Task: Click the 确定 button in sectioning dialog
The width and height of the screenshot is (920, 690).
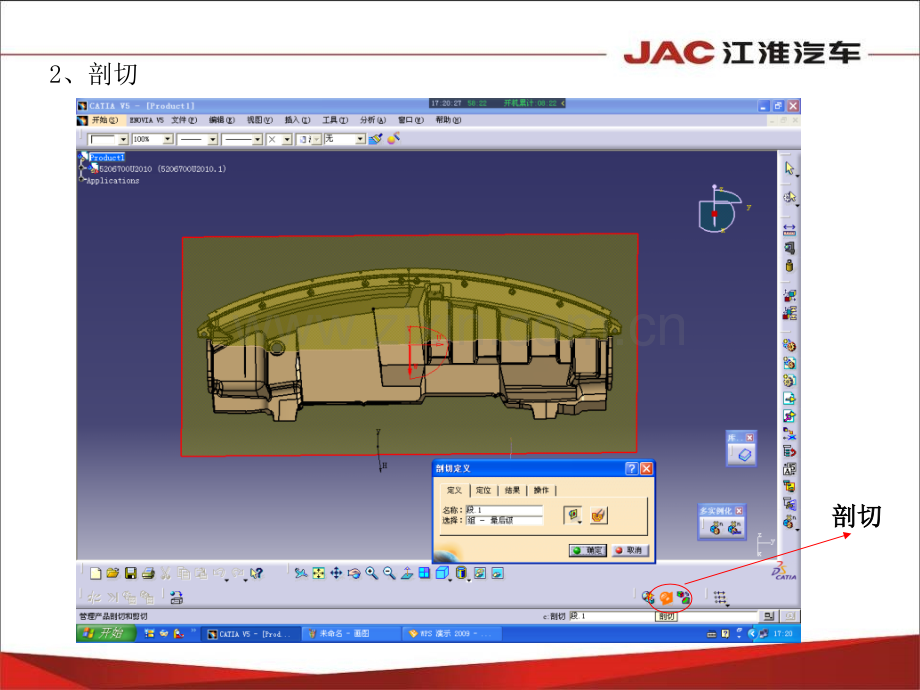Action: pyautogui.click(x=588, y=550)
